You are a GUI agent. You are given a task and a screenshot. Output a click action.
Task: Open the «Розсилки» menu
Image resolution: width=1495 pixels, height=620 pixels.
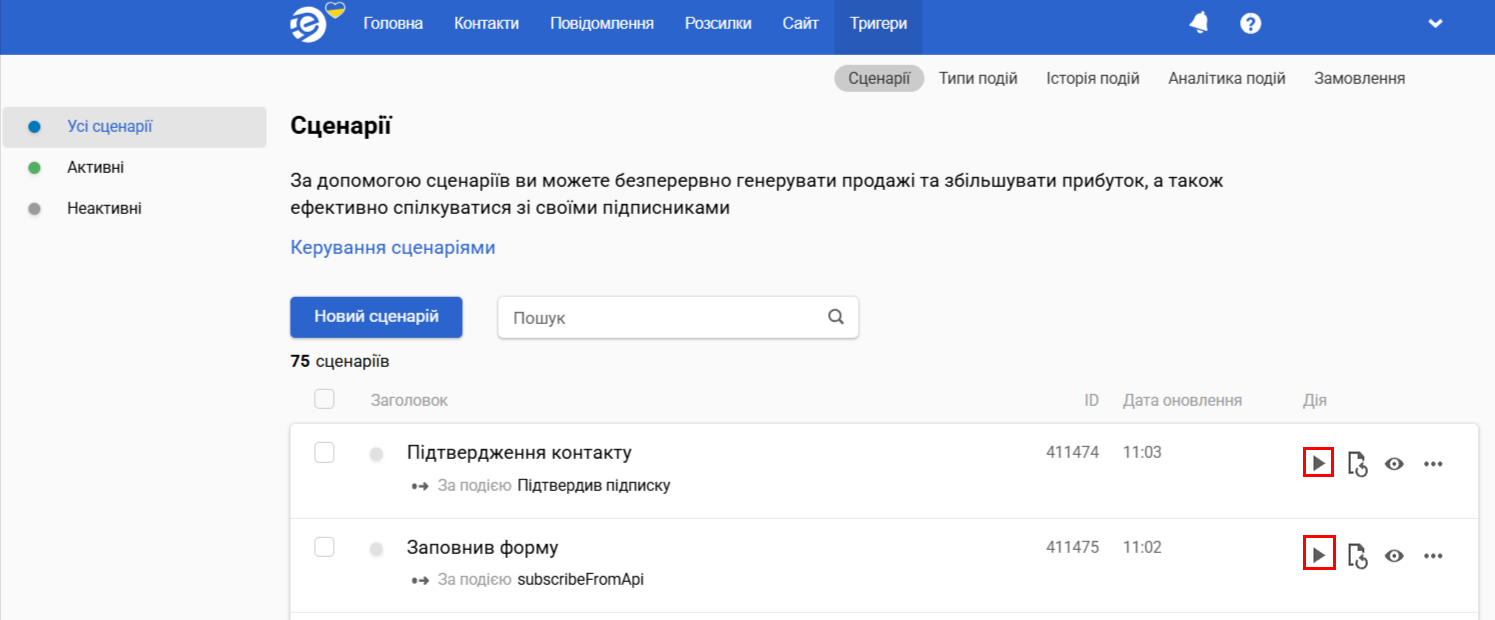pos(718,22)
